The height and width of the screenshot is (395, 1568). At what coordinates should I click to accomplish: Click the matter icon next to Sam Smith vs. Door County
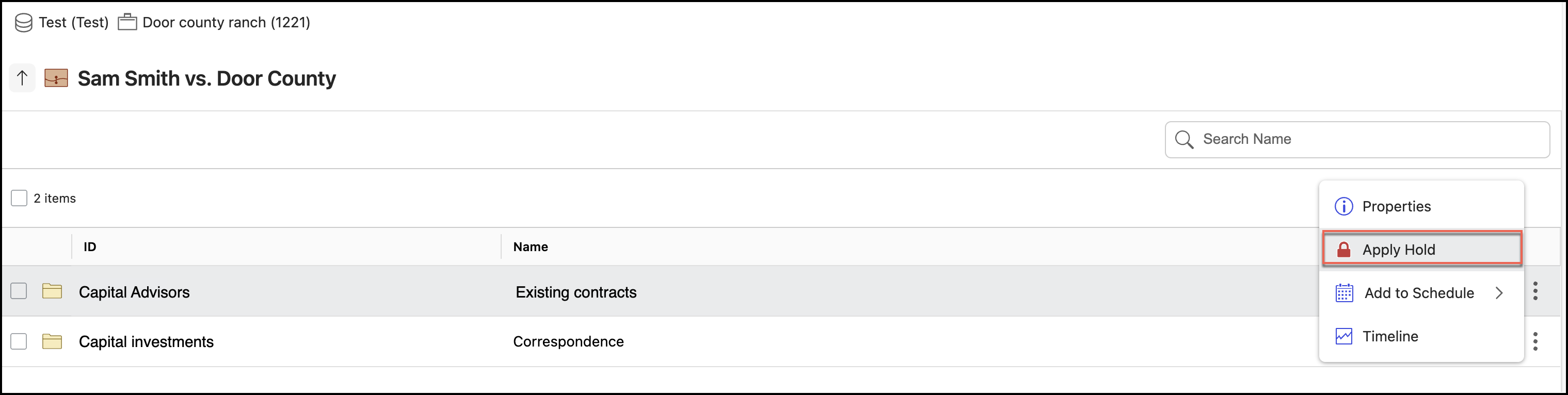coord(56,78)
